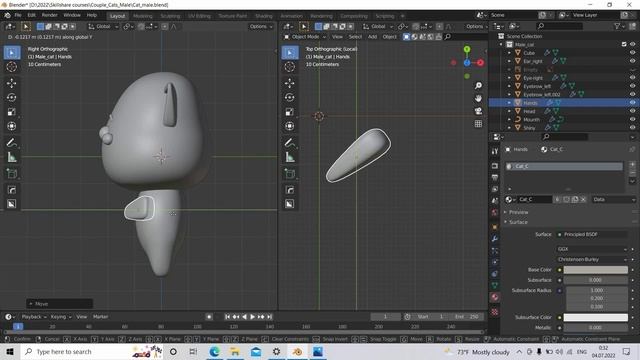Screen dimensions: 640x360
Task: Open the Tool properties tab
Action: point(495,151)
